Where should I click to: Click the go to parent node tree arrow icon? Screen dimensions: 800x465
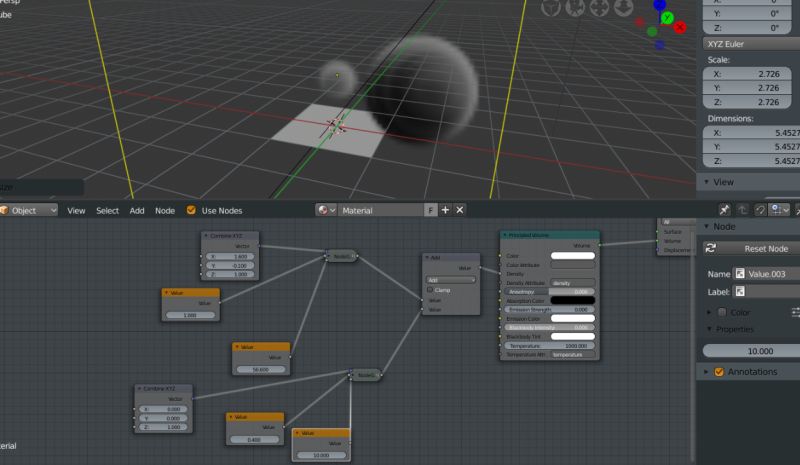[742, 210]
